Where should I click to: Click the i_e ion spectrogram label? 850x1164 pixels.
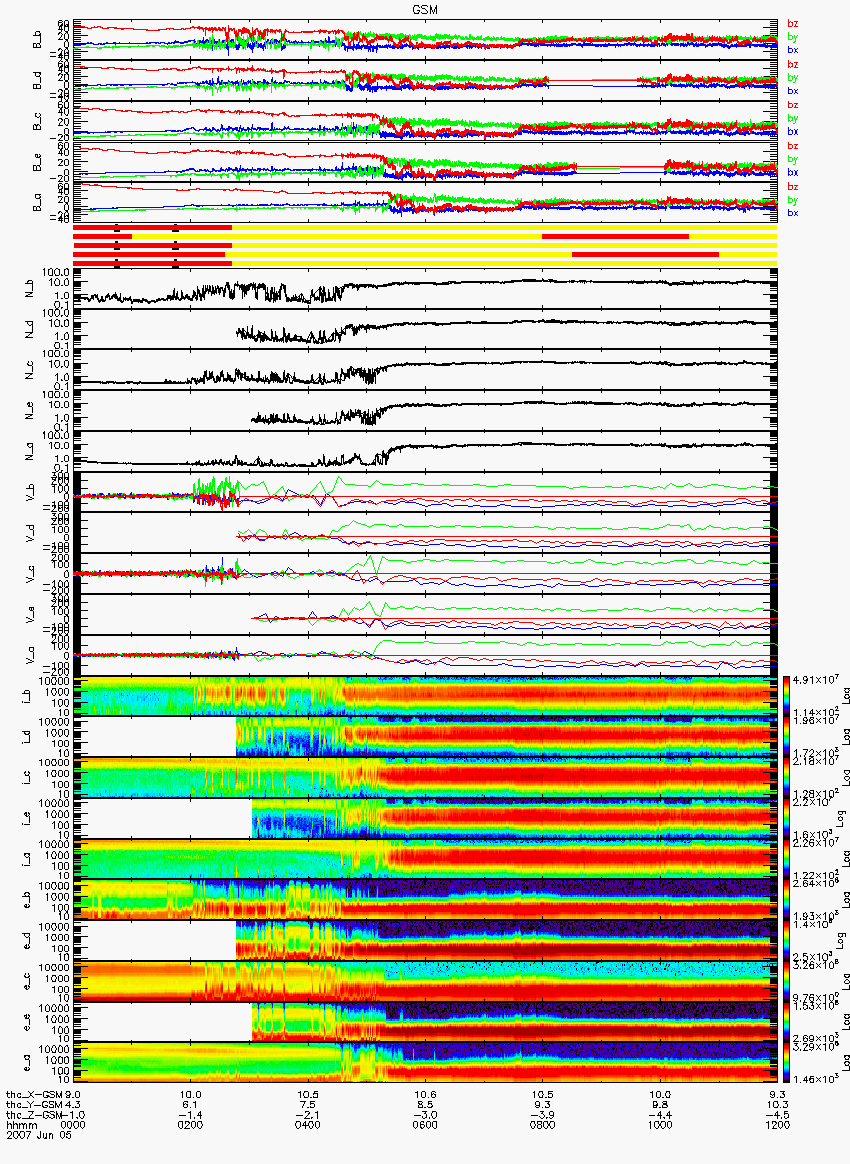click(27, 819)
